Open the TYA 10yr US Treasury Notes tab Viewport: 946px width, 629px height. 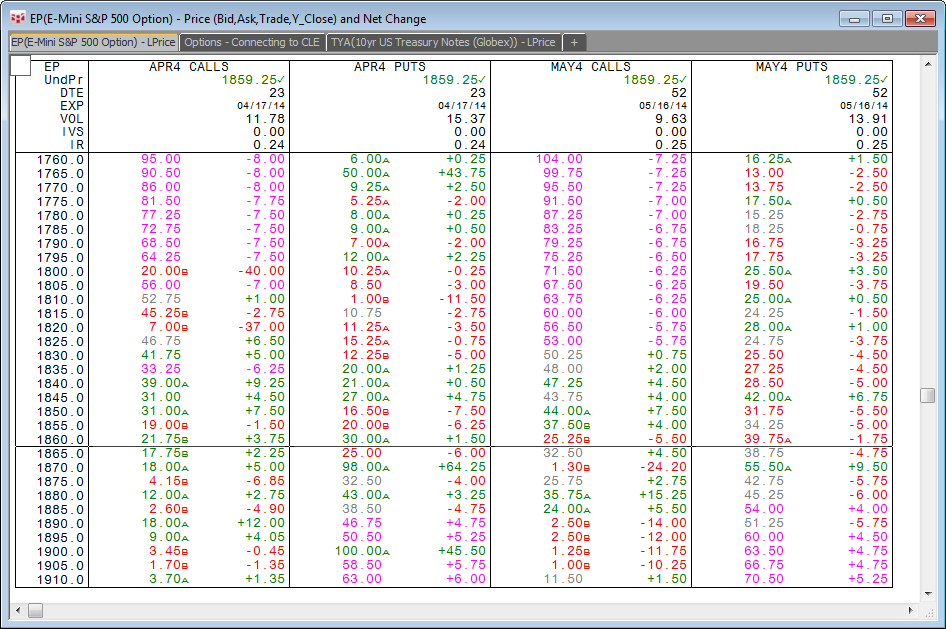(x=443, y=42)
